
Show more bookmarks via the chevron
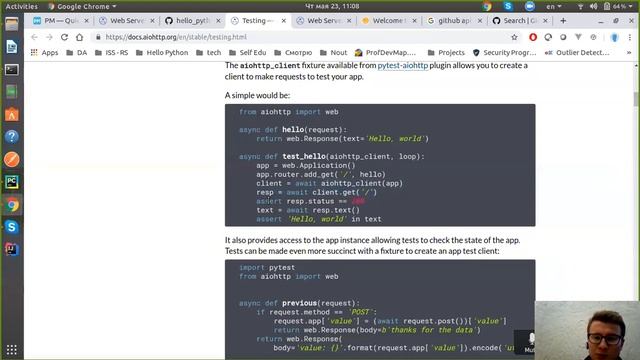[x=629, y=53]
